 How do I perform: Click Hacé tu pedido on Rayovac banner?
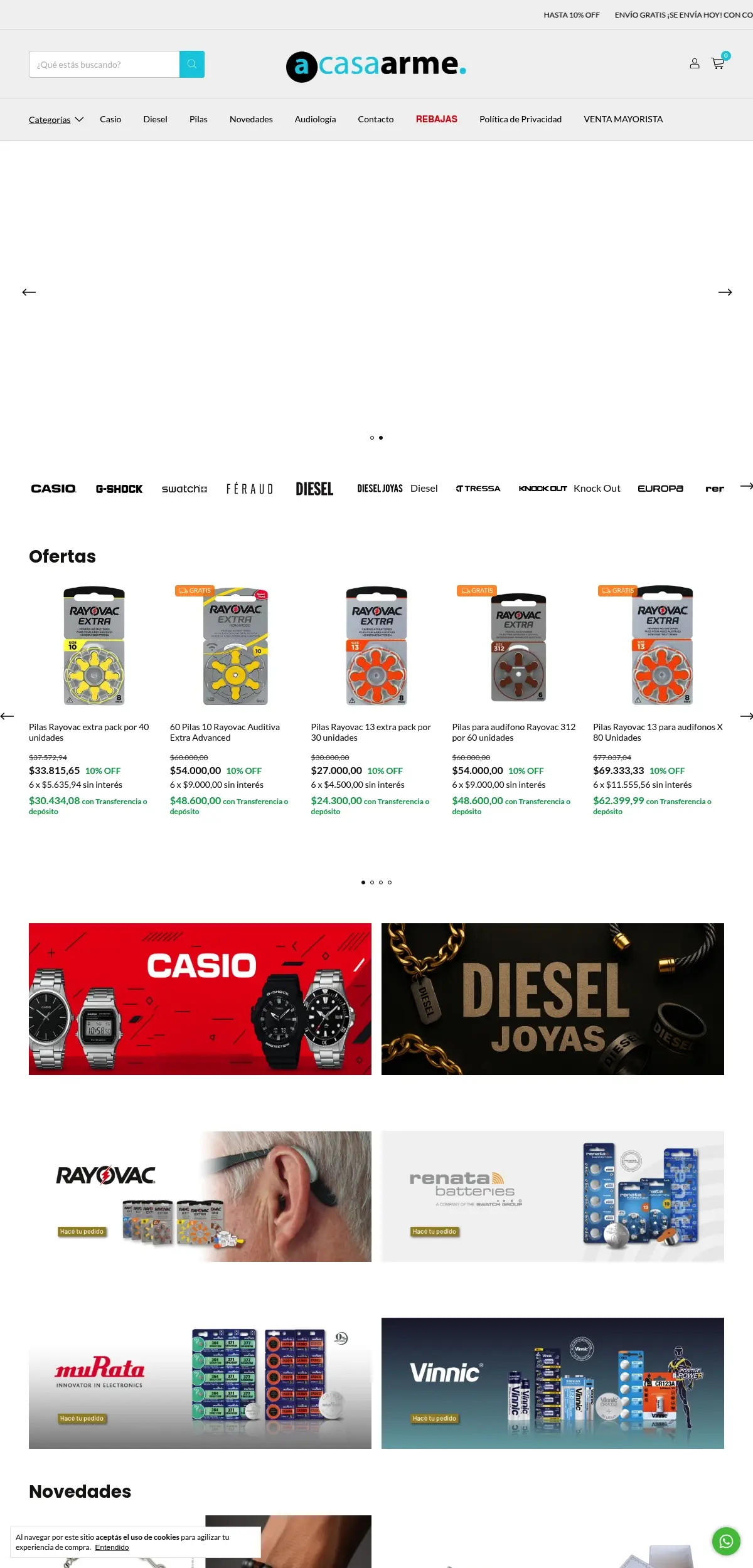pos(82,1231)
